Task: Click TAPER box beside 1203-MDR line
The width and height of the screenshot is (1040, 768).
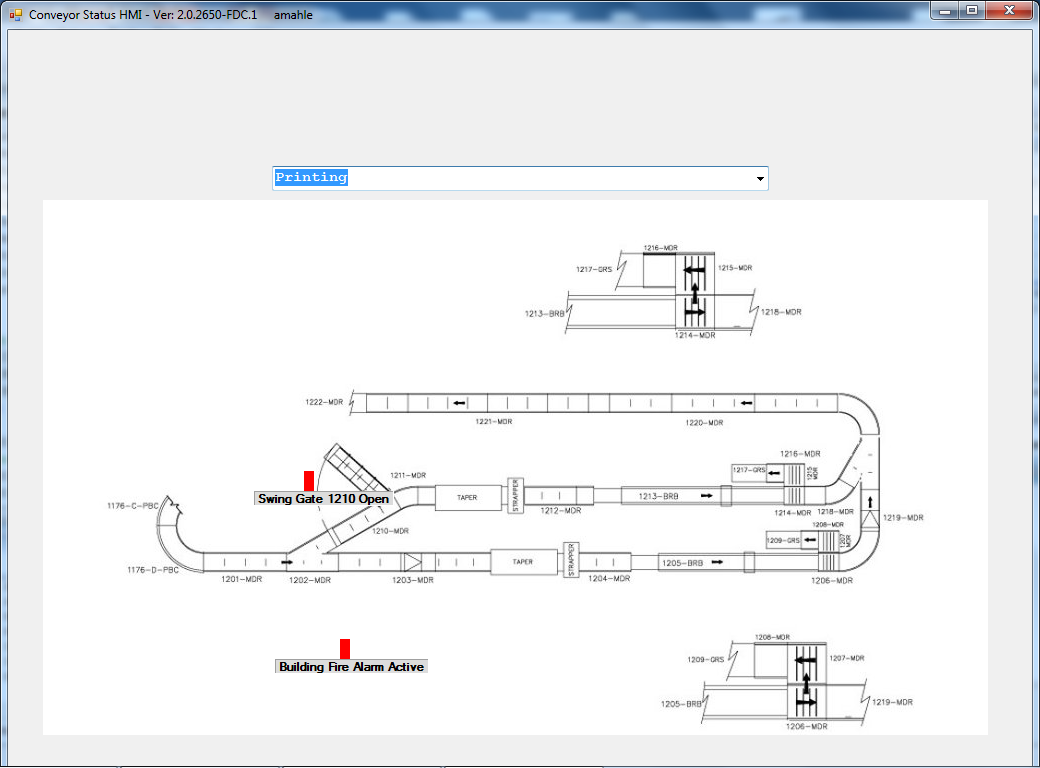Action: (523, 562)
